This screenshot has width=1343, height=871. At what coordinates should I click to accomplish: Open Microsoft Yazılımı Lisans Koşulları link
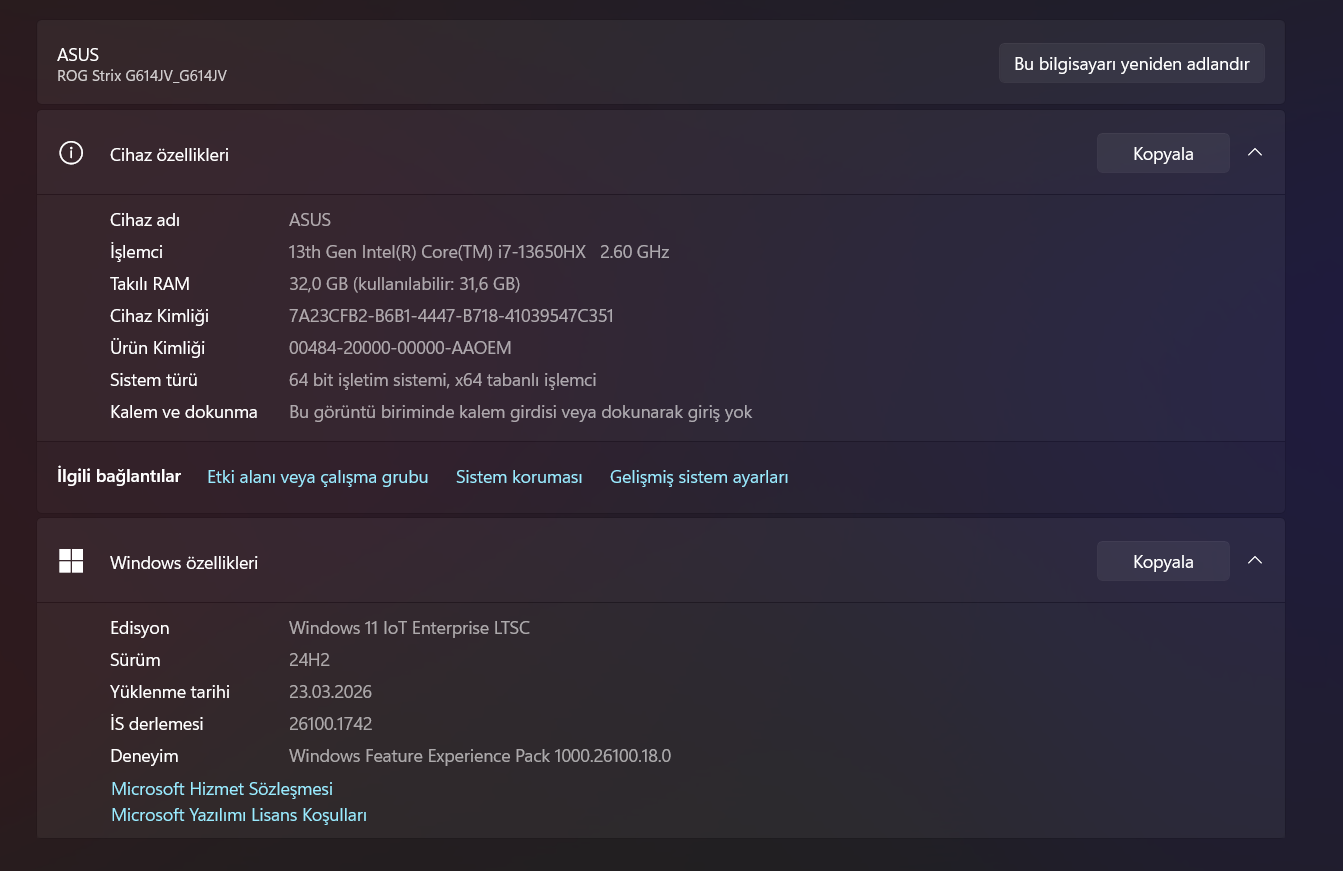(x=239, y=815)
